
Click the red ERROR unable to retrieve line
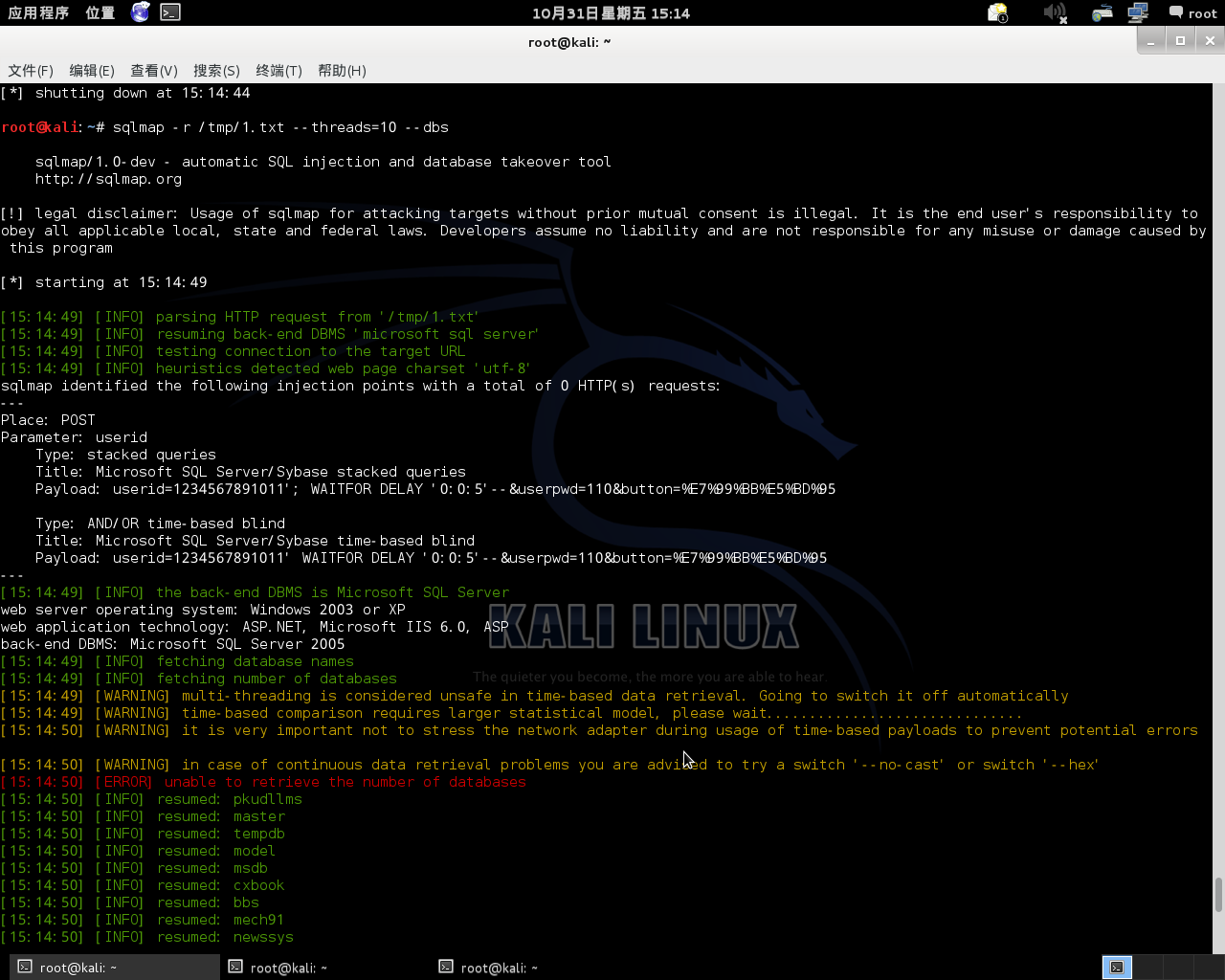click(x=263, y=782)
